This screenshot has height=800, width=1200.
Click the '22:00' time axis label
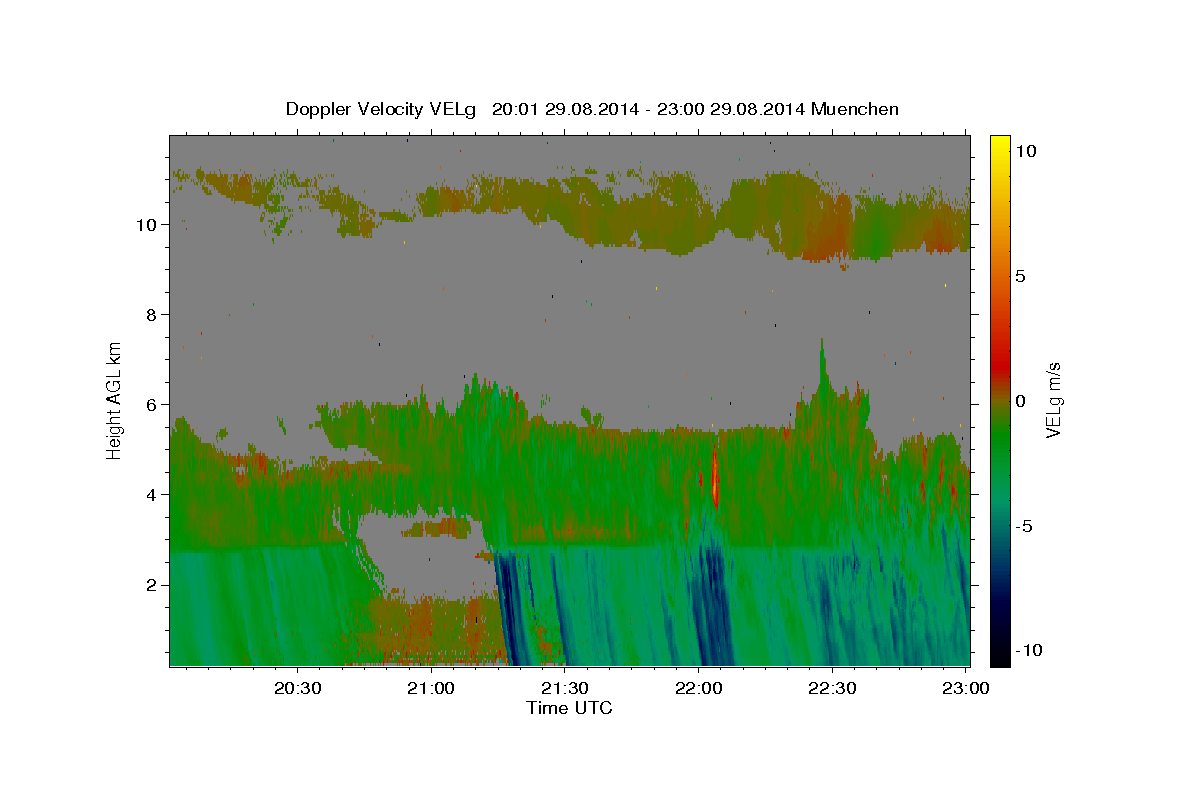(700, 689)
